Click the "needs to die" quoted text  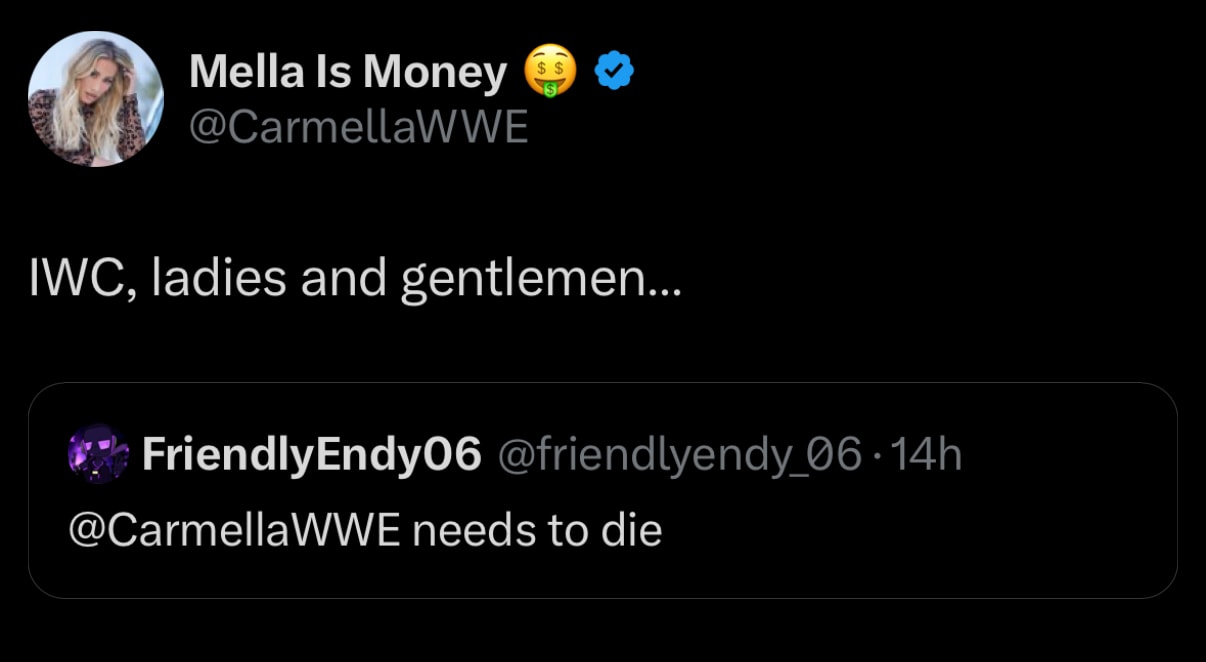pyautogui.click(x=537, y=530)
